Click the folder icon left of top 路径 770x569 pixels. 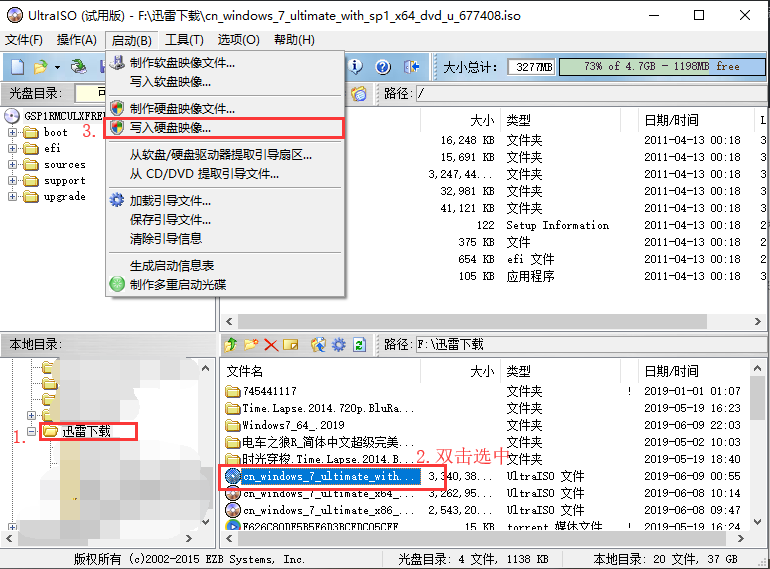359,93
